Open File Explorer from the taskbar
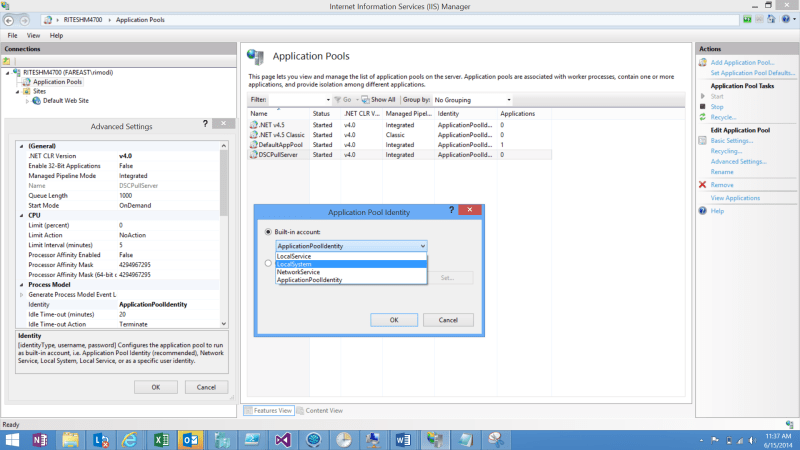This screenshot has width=800, height=450. pos(70,440)
